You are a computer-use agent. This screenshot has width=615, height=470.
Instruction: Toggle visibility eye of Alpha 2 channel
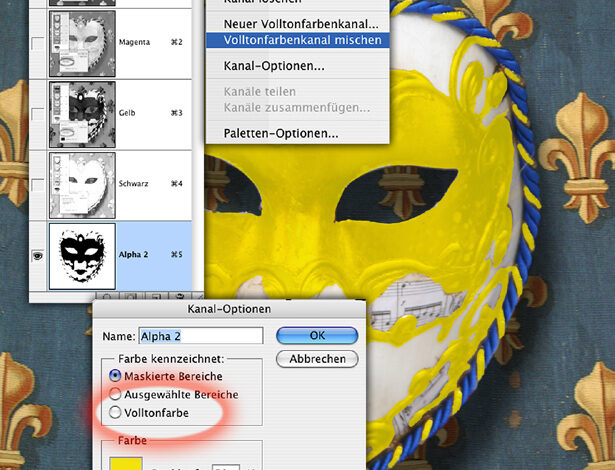pos(38,256)
